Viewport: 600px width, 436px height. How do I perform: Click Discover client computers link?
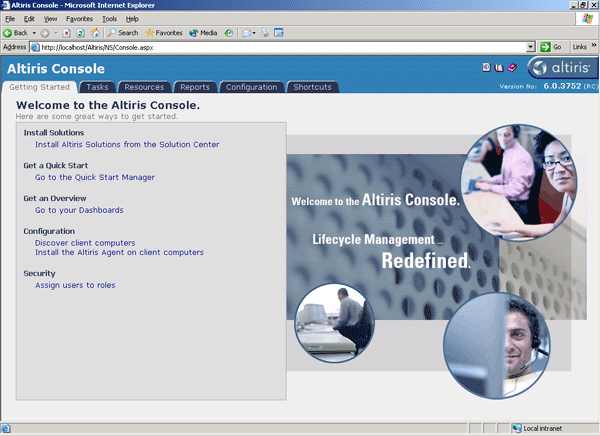85,243
